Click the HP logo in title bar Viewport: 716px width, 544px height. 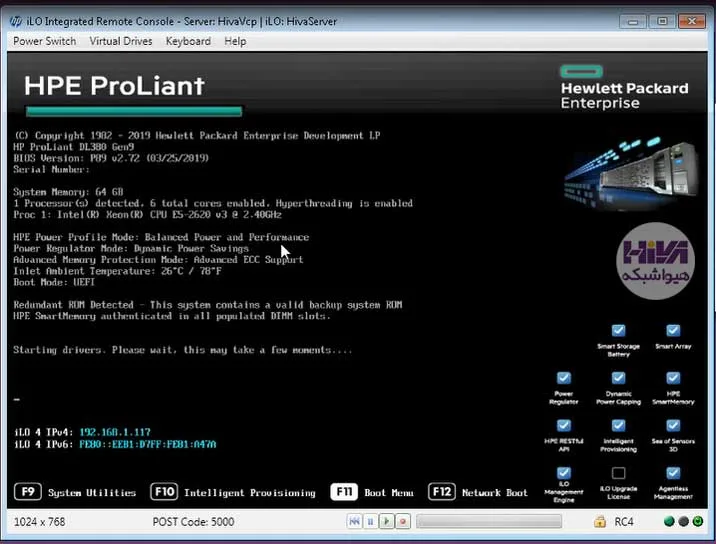point(16,21)
